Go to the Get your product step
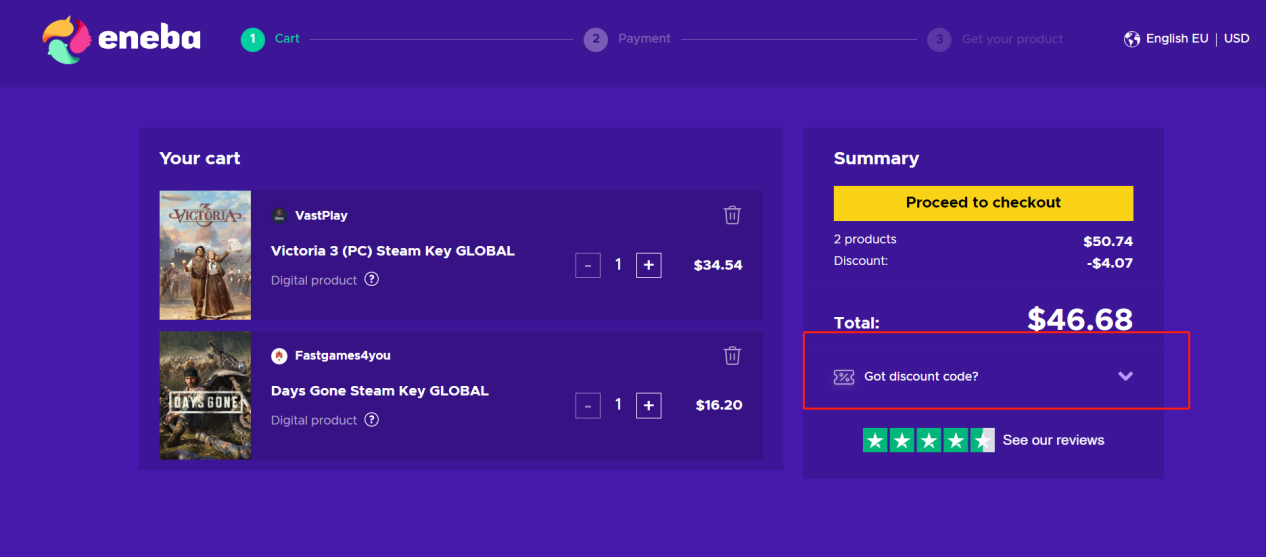1266x557 pixels. (x=996, y=39)
